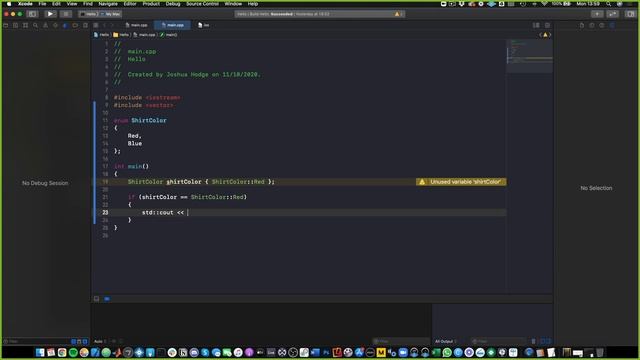640x360 pixels.
Task: Show the Project navigator folder icon
Action: tap(6, 25)
